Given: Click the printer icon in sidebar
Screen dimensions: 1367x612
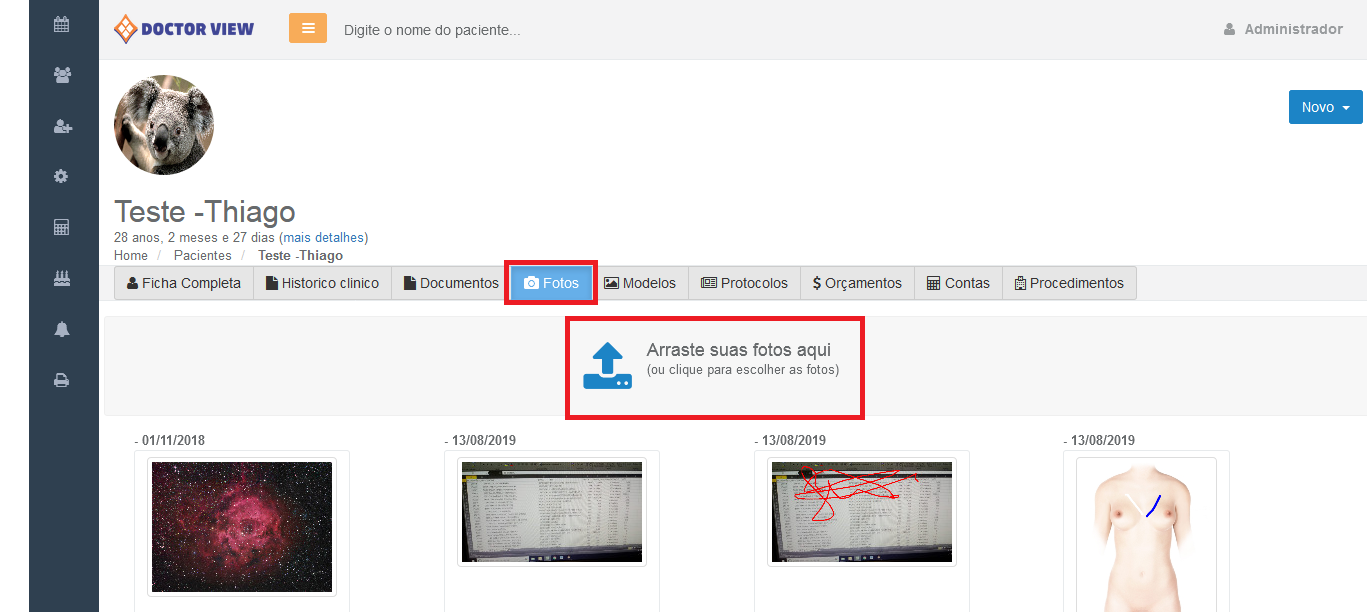Looking at the screenshot, I should (x=62, y=380).
